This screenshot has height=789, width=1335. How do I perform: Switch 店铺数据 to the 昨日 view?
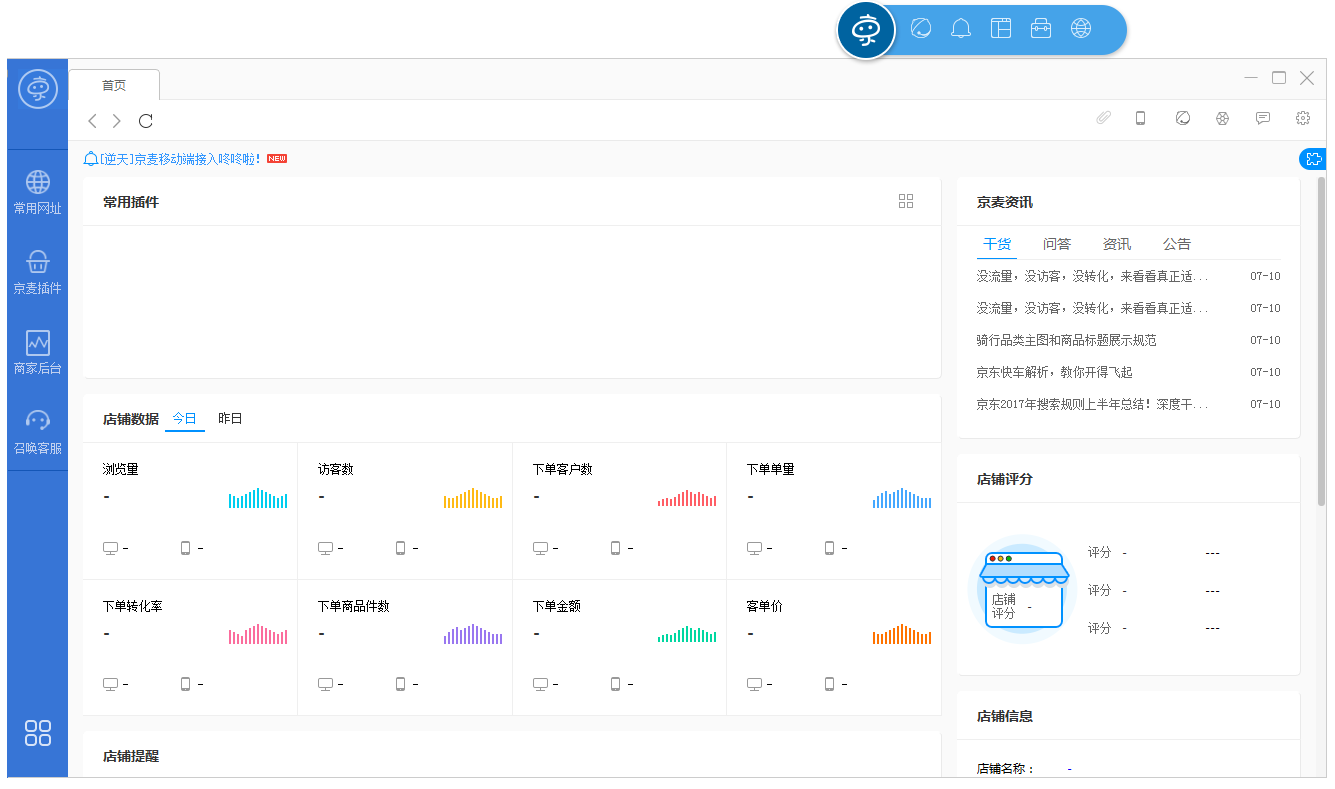[x=231, y=419]
